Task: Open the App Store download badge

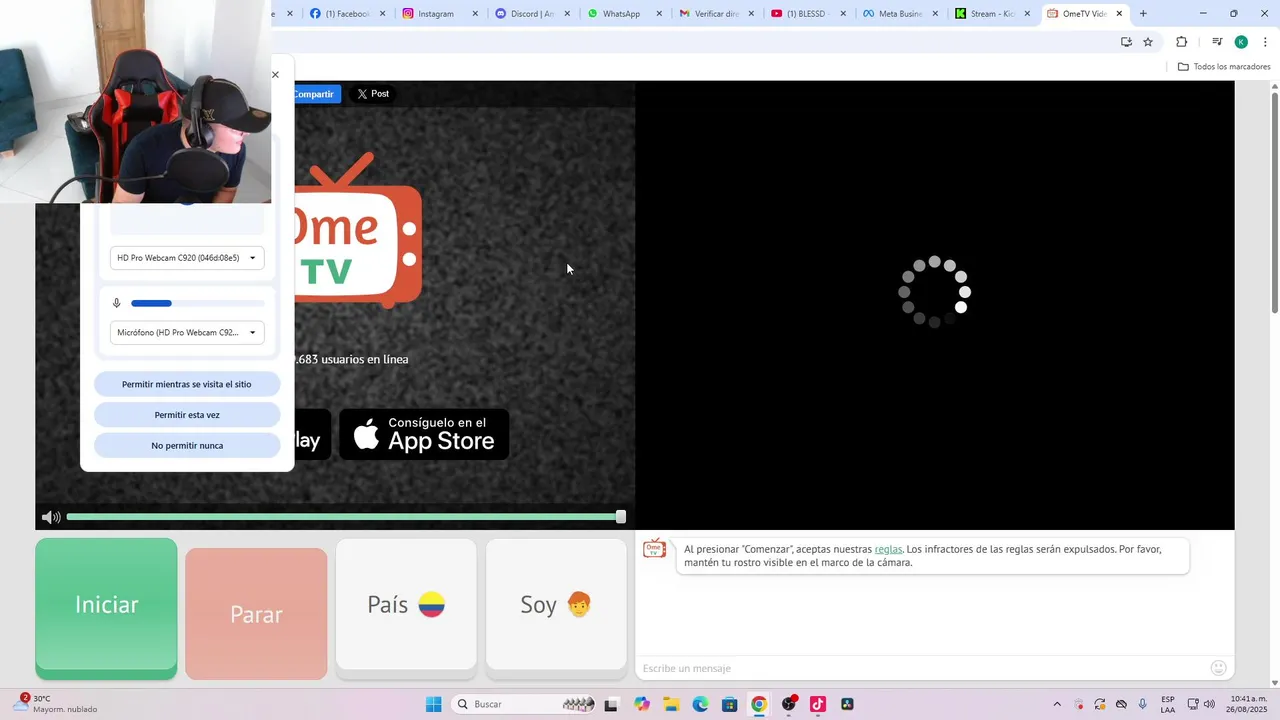Action: (x=424, y=434)
